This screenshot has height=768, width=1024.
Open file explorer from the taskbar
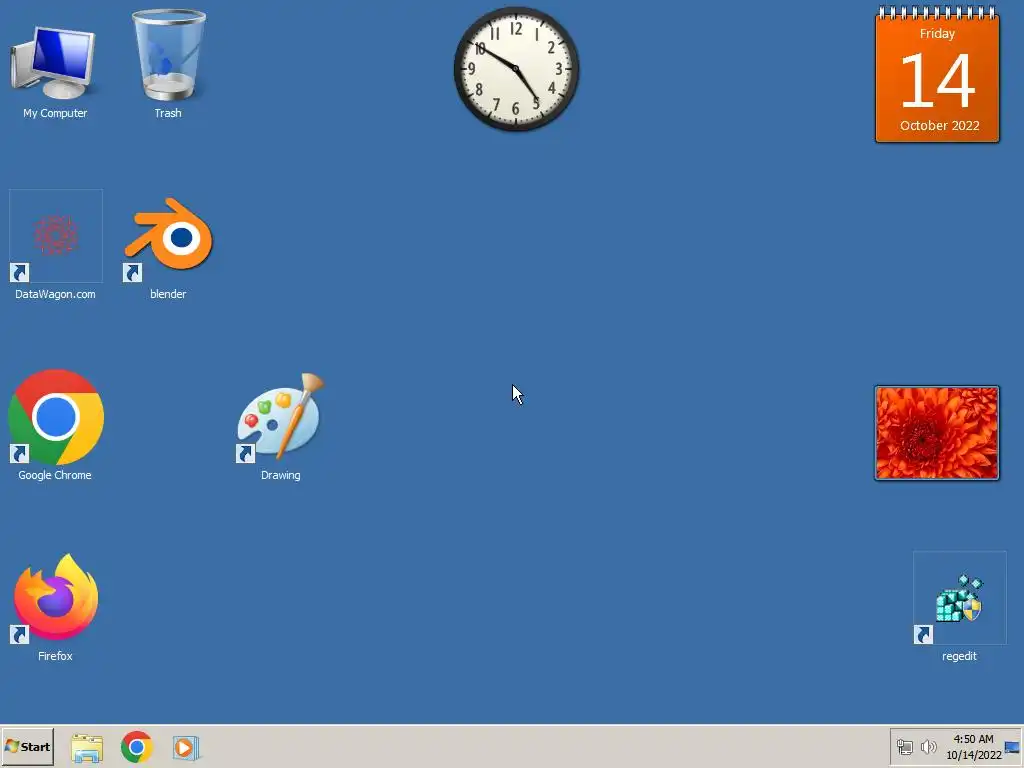[87, 747]
